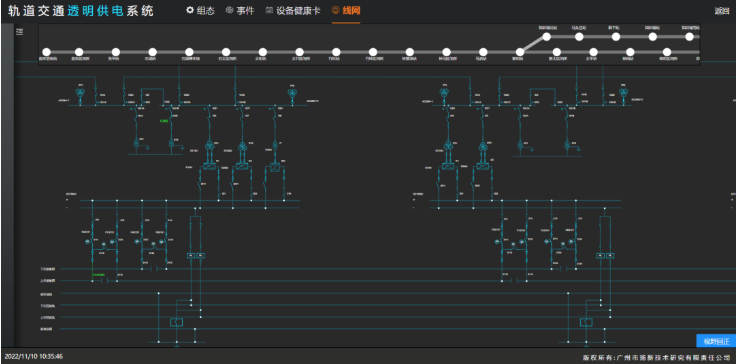Select the 线网 tab
This screenshot has height=364, width=737.
pos(346,10)
